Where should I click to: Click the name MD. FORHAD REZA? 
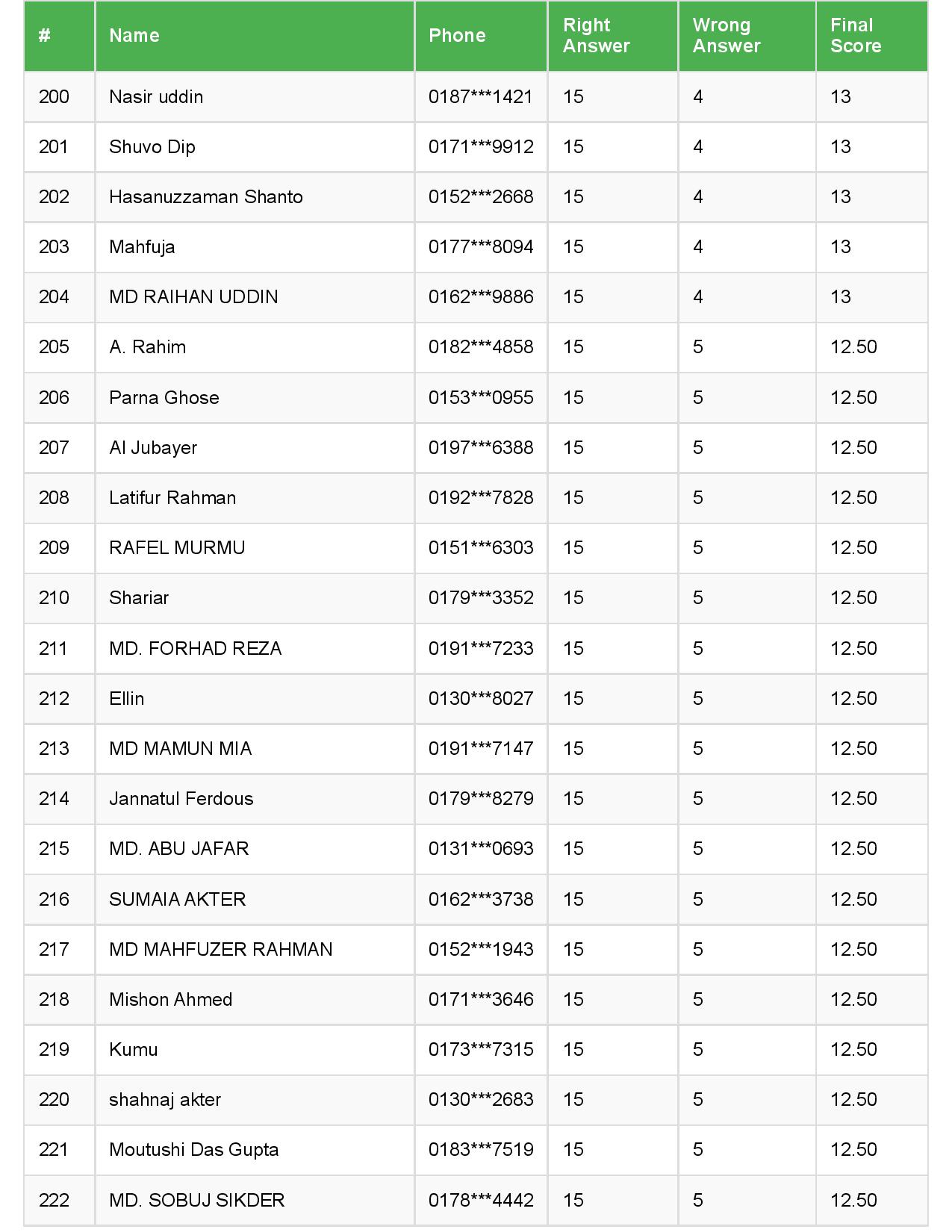[x=196, y=649]
